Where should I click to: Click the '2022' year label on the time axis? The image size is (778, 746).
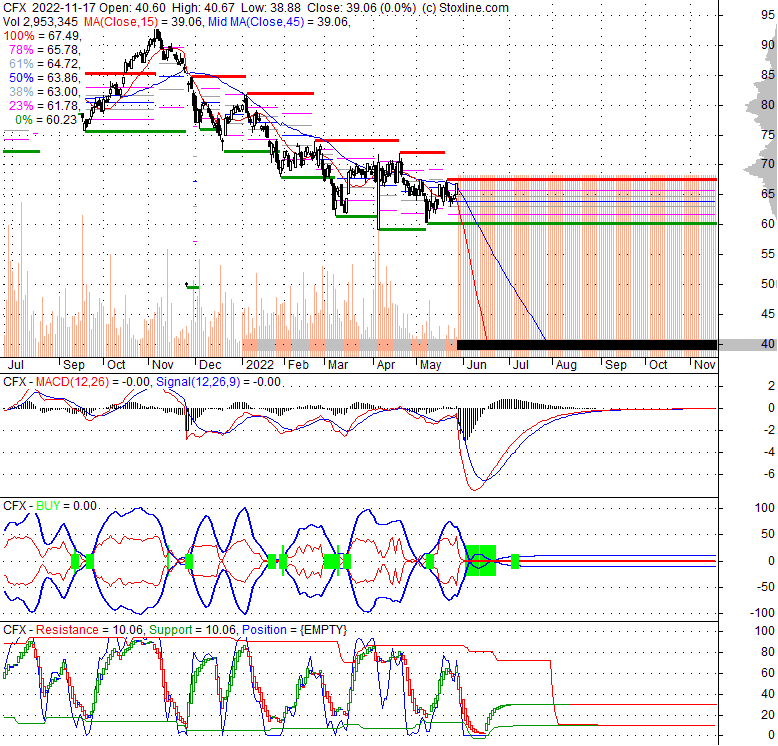click(260, 365)
